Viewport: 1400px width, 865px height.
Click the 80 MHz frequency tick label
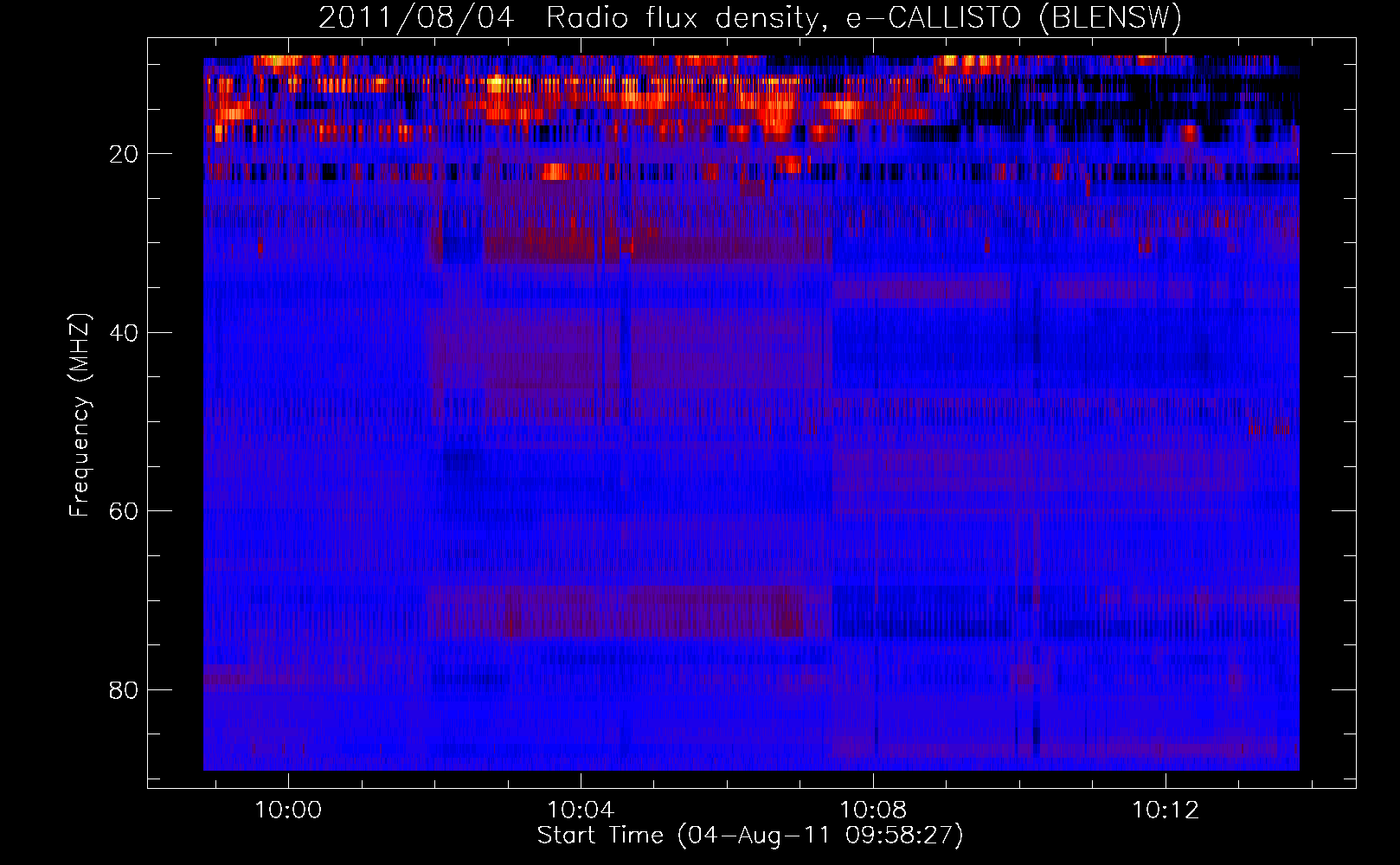pyautogui.click(x=125, y=690)
